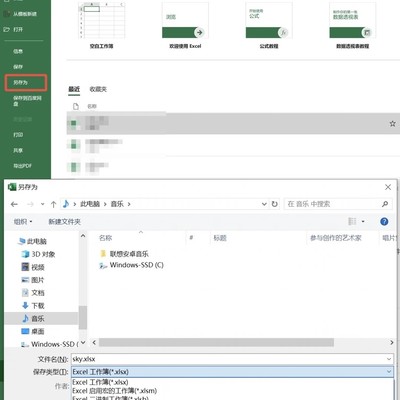Refresh the folder with the refresh icon
400x400 pixels.
275,204
